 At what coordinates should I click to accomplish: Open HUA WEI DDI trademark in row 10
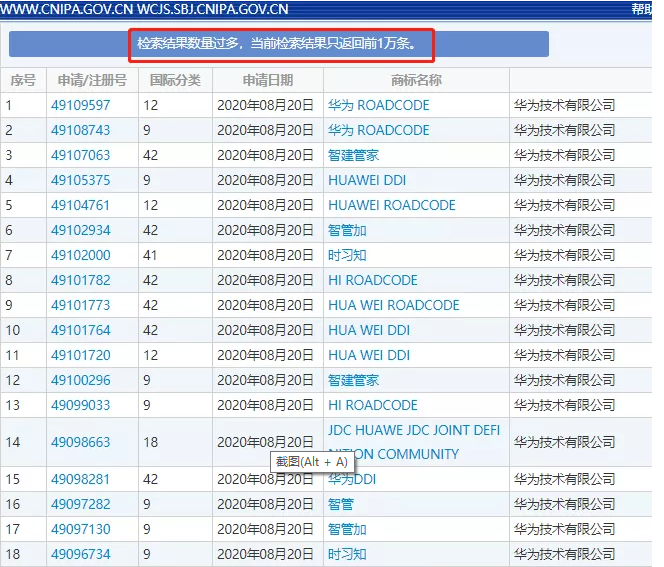[x=369, y=330]
